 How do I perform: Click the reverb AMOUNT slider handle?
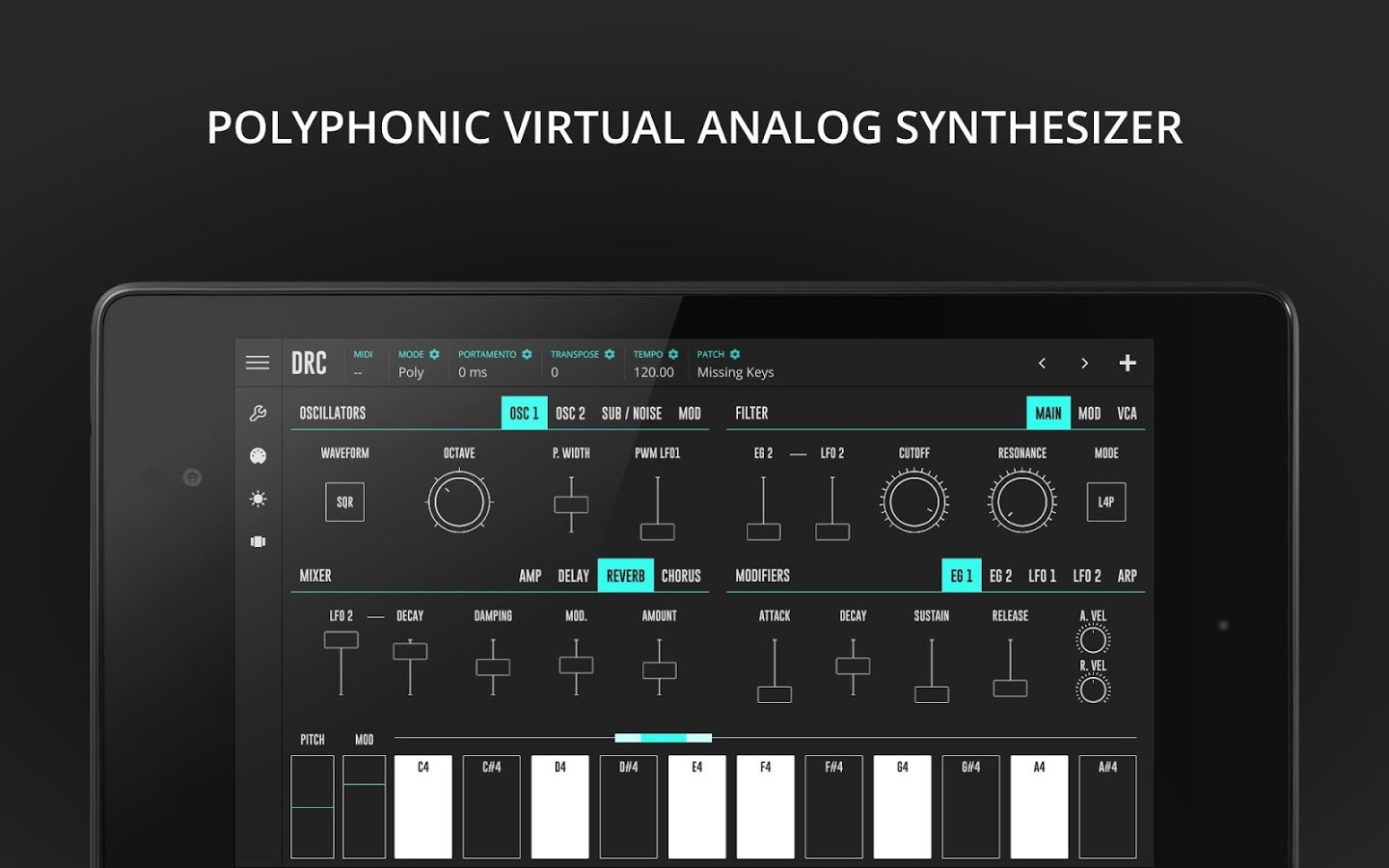(660, 670)
